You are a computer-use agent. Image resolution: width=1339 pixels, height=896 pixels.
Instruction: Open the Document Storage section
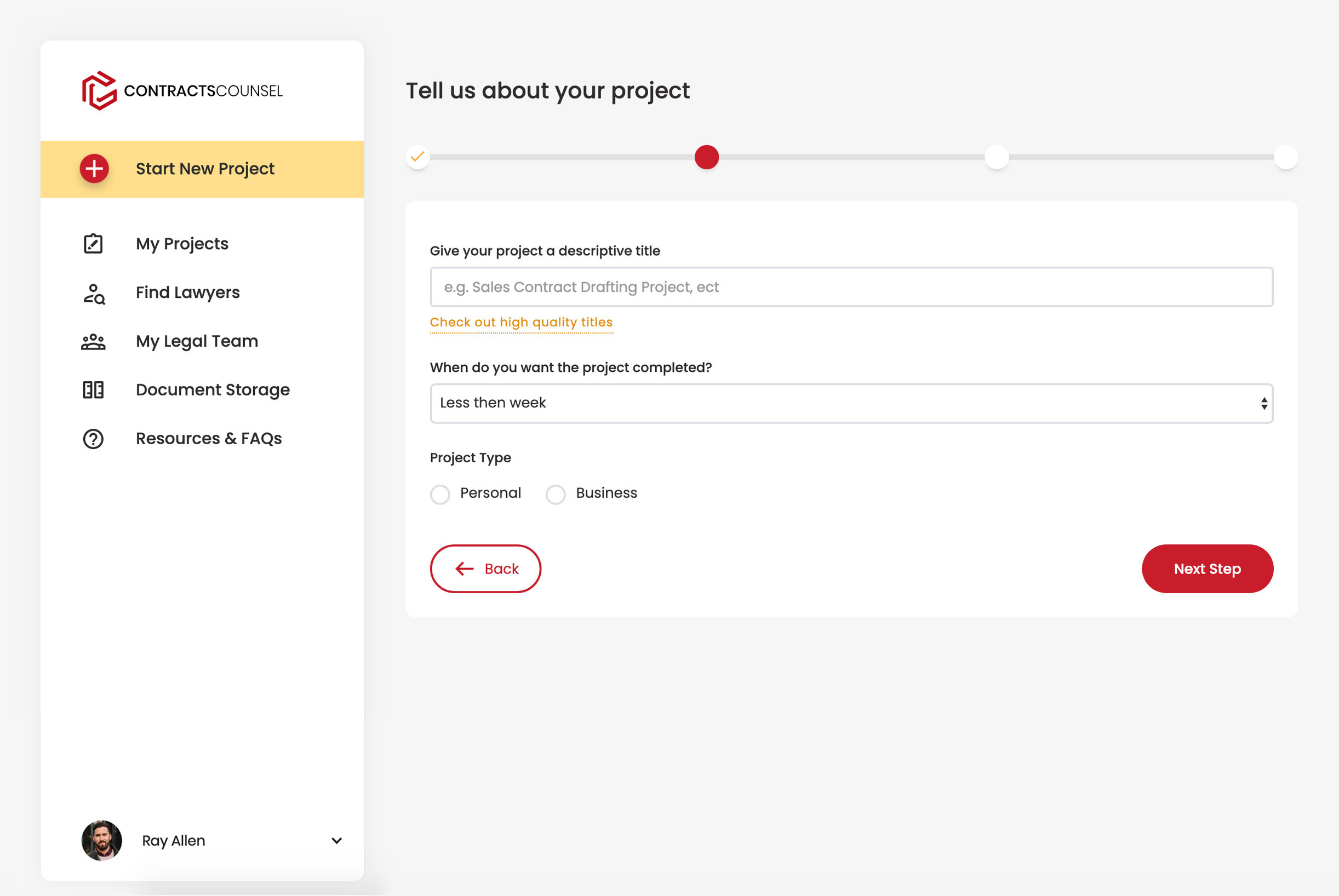(x=213, y=390)
